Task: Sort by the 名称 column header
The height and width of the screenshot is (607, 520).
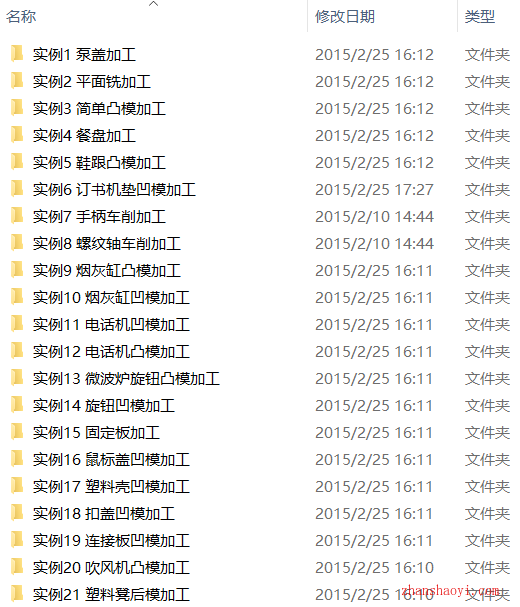Action: pos(21,17)
